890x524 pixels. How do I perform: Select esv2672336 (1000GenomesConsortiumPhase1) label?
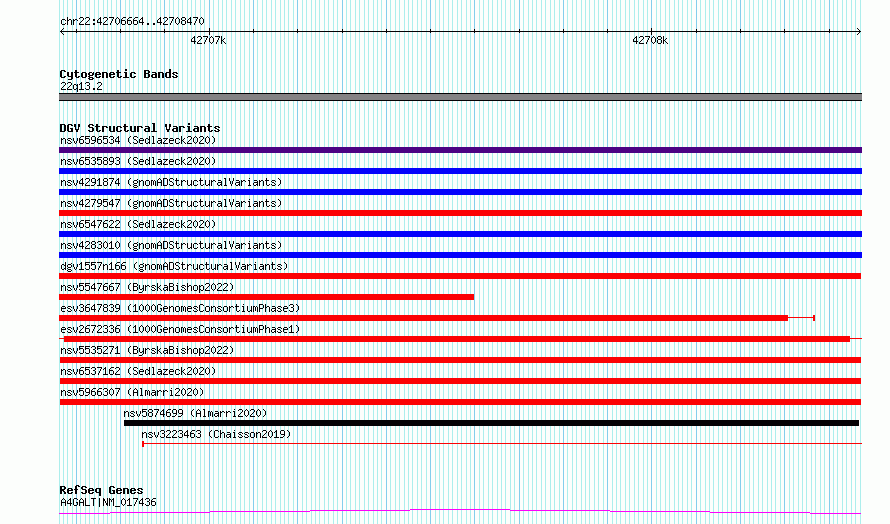pos(180,329)
